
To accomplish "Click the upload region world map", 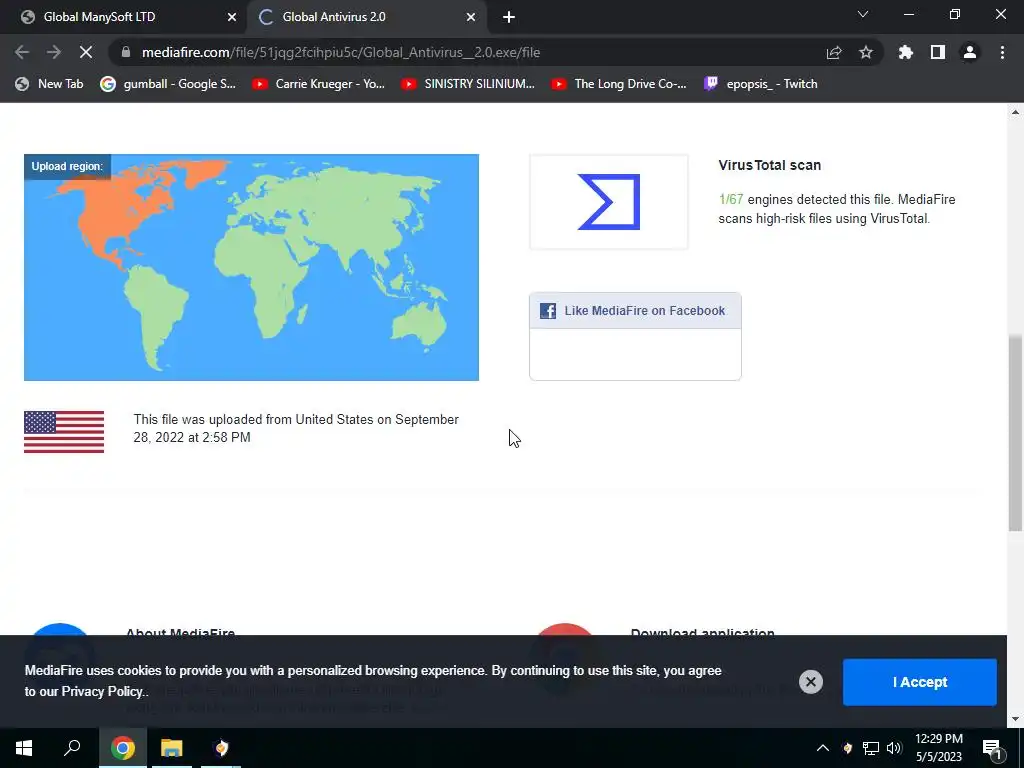I will 251,267.
